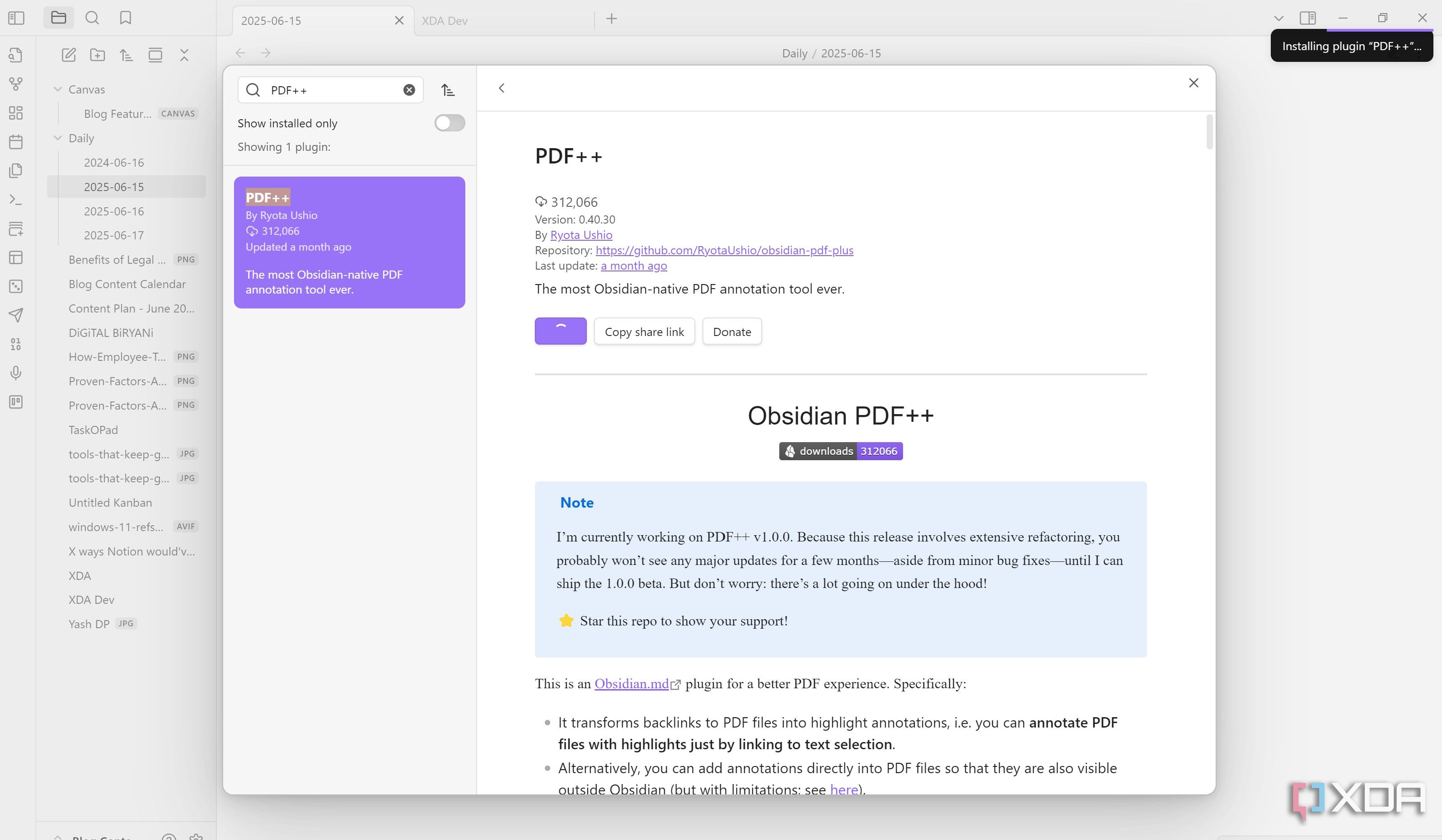Open Untitled Kanban file
The height and width of the screenshot is (840, 1442).
(126, 502)
